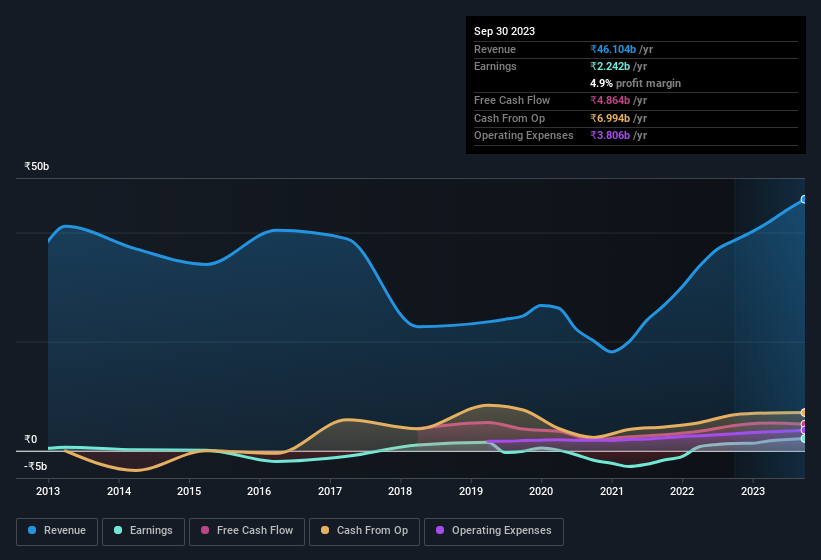Click the Earnings endpoint marker on chart
Image resolution: width=821 pixels, height=560 pixels.
tap(804, 439)
